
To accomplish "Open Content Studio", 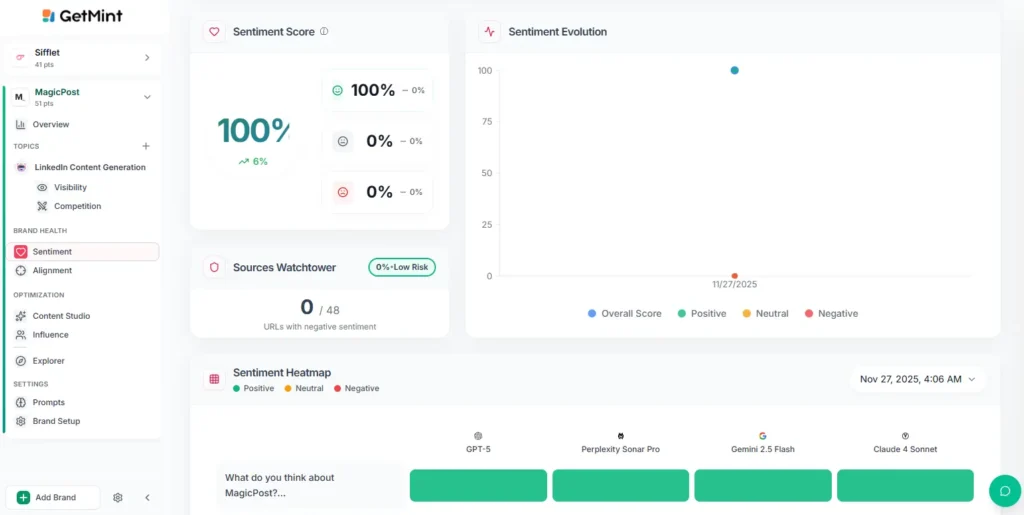I will 61,316.
